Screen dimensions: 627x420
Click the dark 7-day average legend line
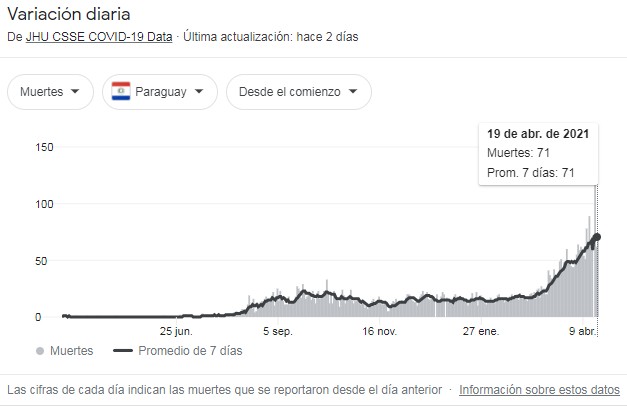(x=123, y=351)
